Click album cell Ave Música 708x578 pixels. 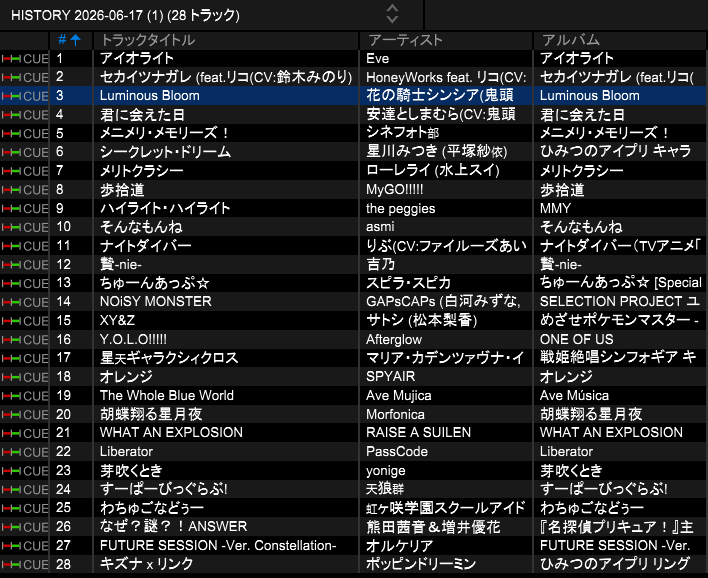[x=574, y=396]
